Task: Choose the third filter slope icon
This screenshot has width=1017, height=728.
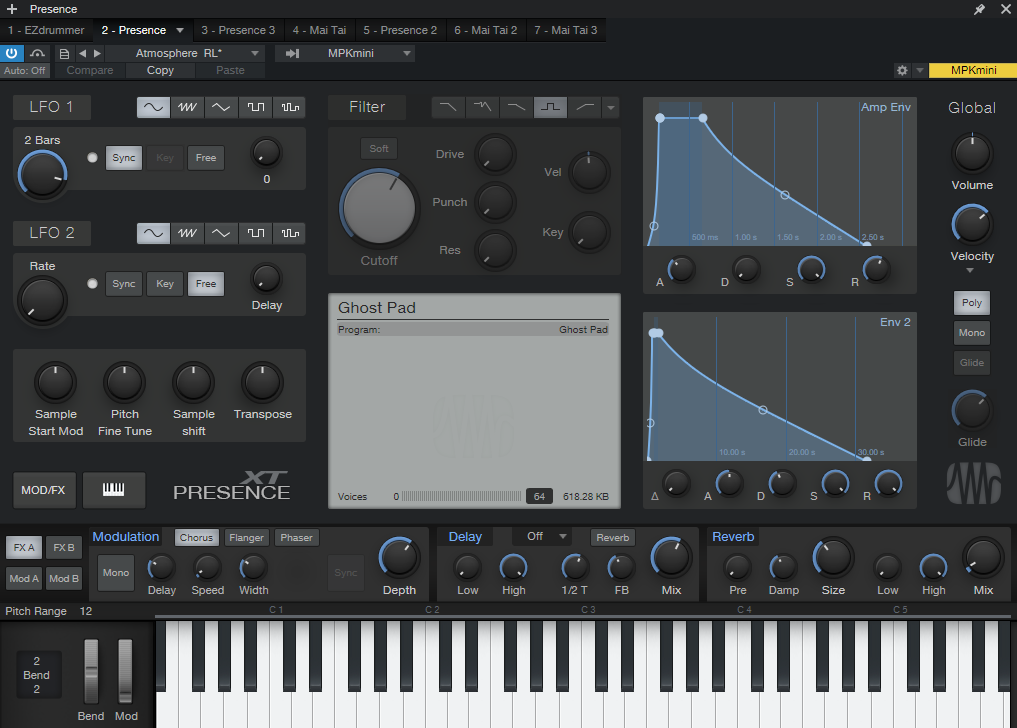Action: click(516, 107)
